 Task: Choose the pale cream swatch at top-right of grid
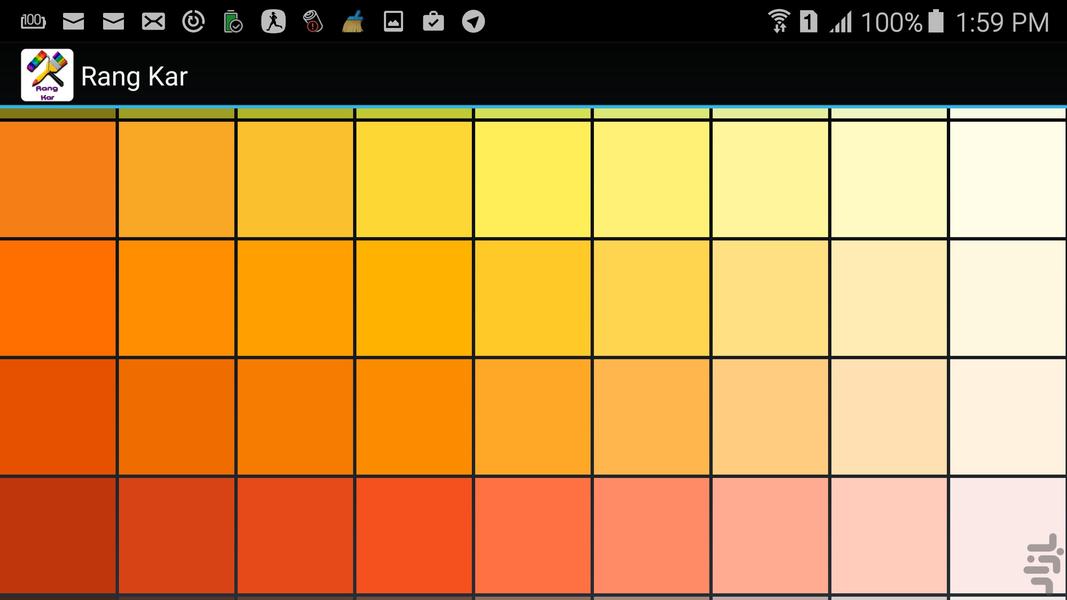click(1008, 179)
